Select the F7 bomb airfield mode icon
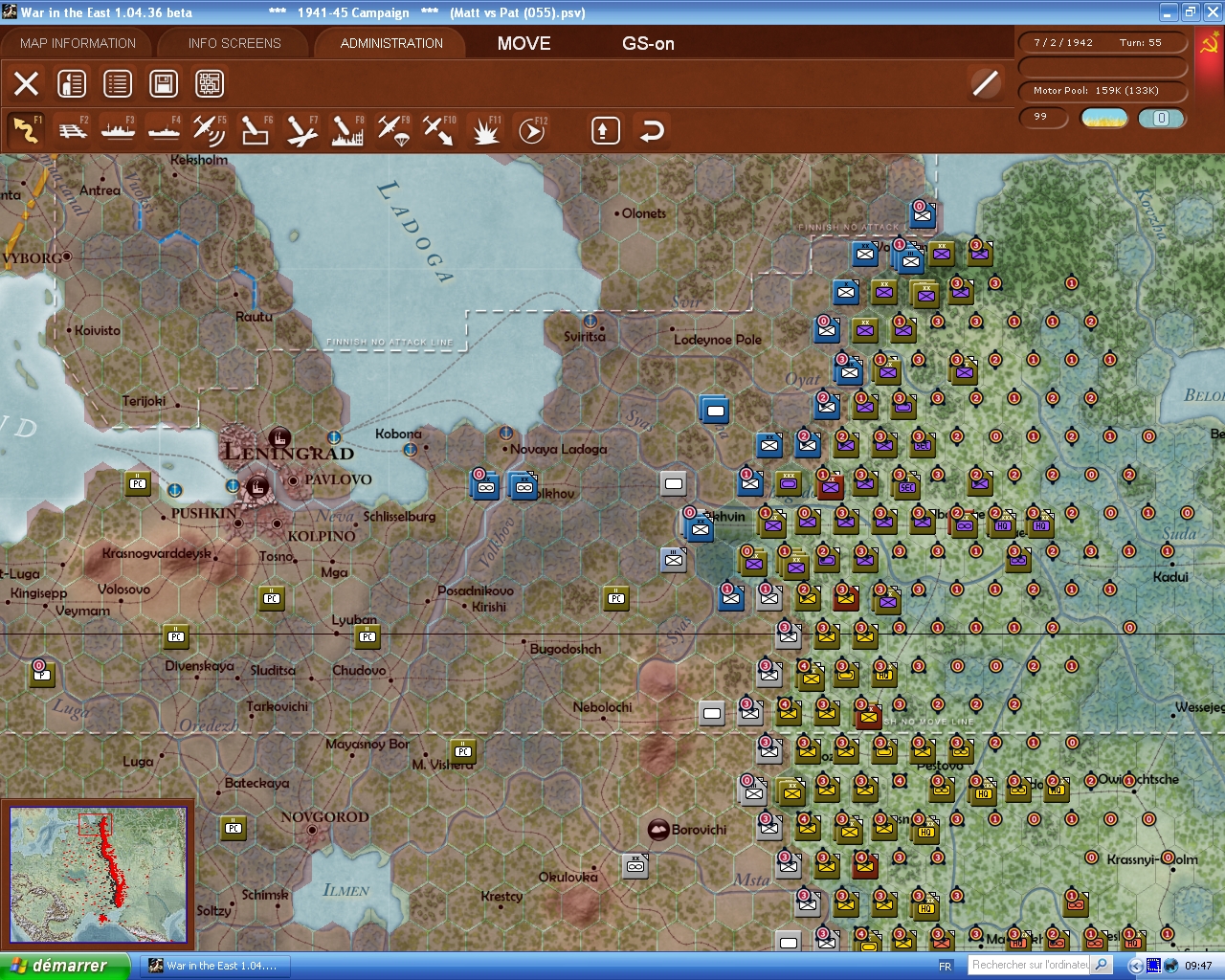The width and height of the screenshot is (1225, 980). click(301, 130)
